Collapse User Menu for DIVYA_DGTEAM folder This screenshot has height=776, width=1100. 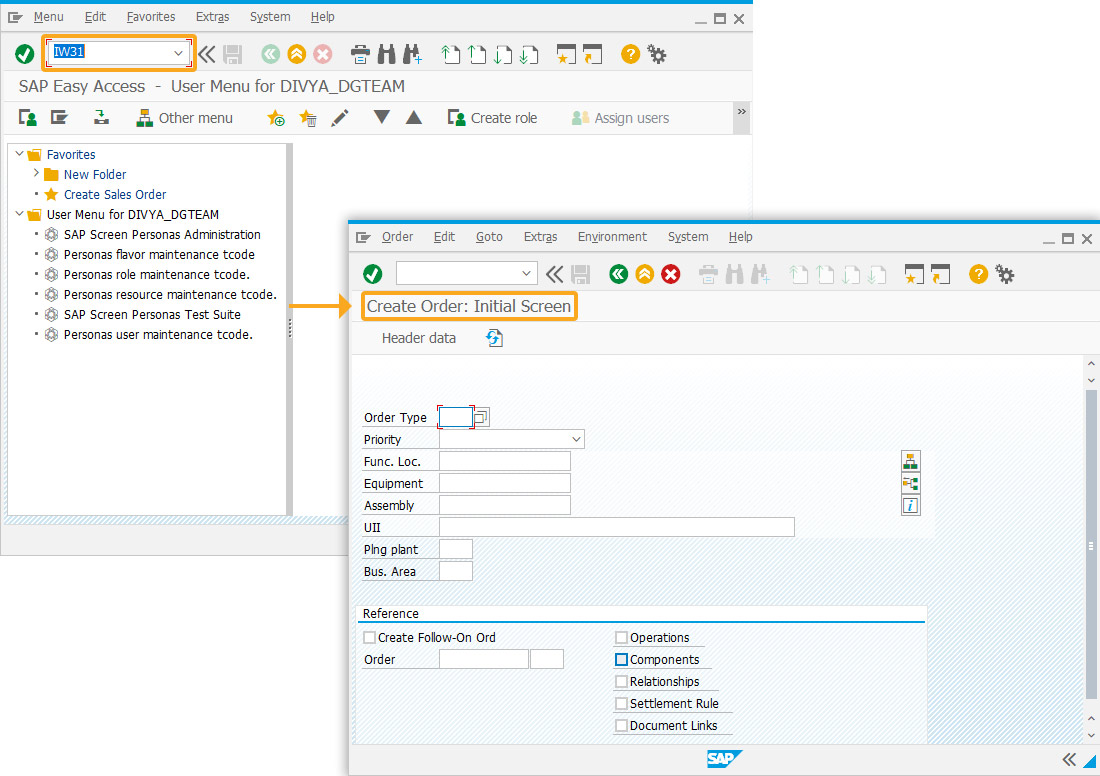pyautogui.click(x=20, y=213)
